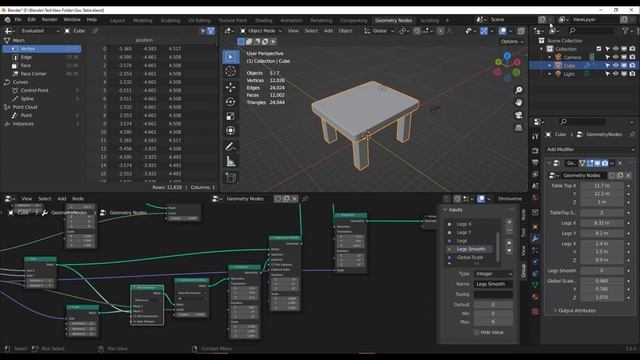The width and height of the screenshot is (640, 360).
Task: Click the empty Tooltip input field
Action: pos(493,294)
